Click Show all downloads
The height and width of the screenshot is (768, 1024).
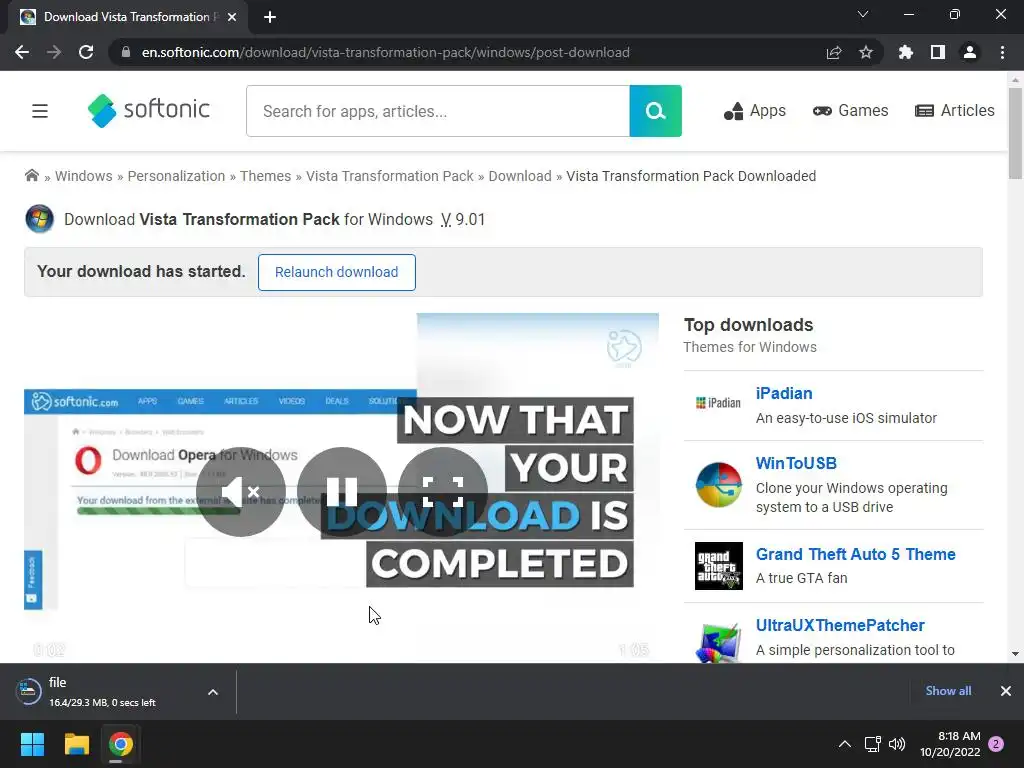pyautogui.click(x=948, y=691)
